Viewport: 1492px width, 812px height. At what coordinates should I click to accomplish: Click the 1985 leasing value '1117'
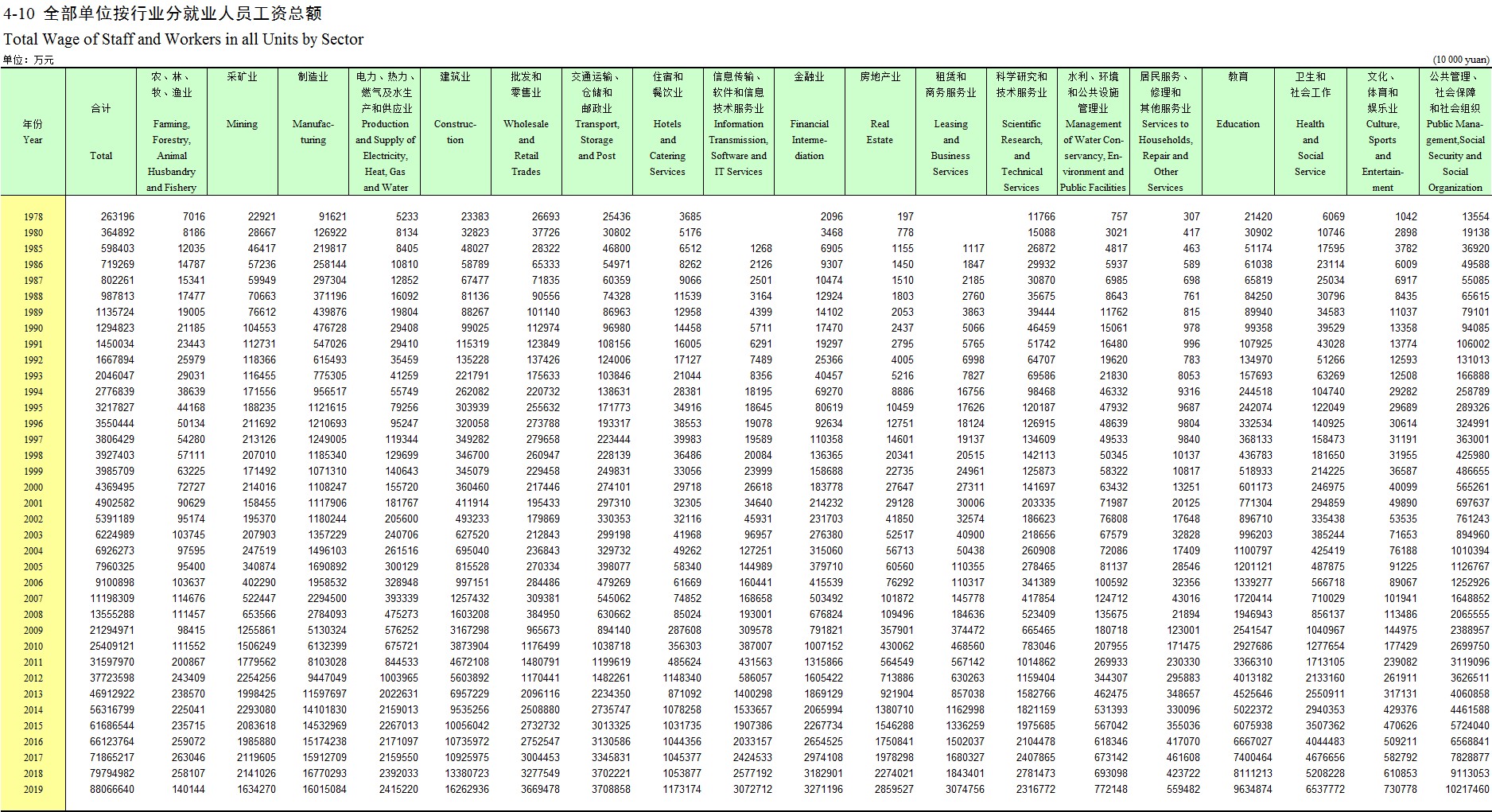(x=973, y=248)
